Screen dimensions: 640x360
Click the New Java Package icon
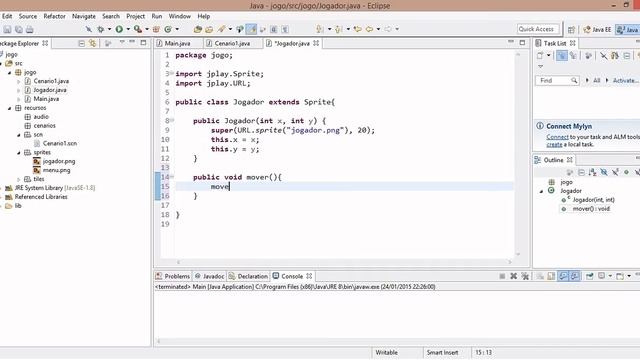pyautogui.click(x=156, y=29)
